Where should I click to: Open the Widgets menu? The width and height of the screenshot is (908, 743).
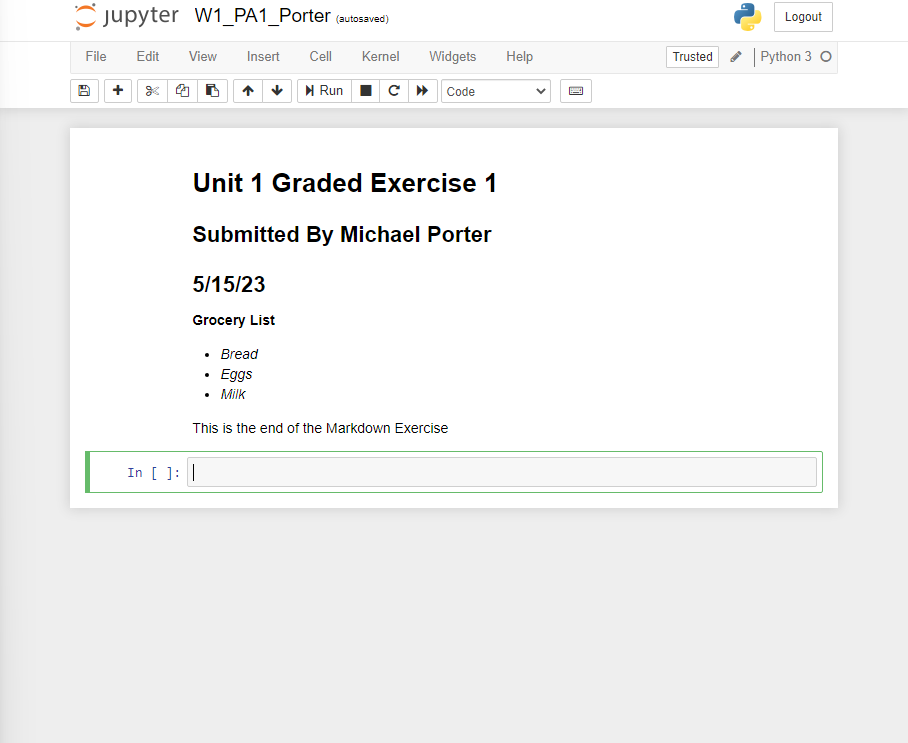(x=452, y=56)
